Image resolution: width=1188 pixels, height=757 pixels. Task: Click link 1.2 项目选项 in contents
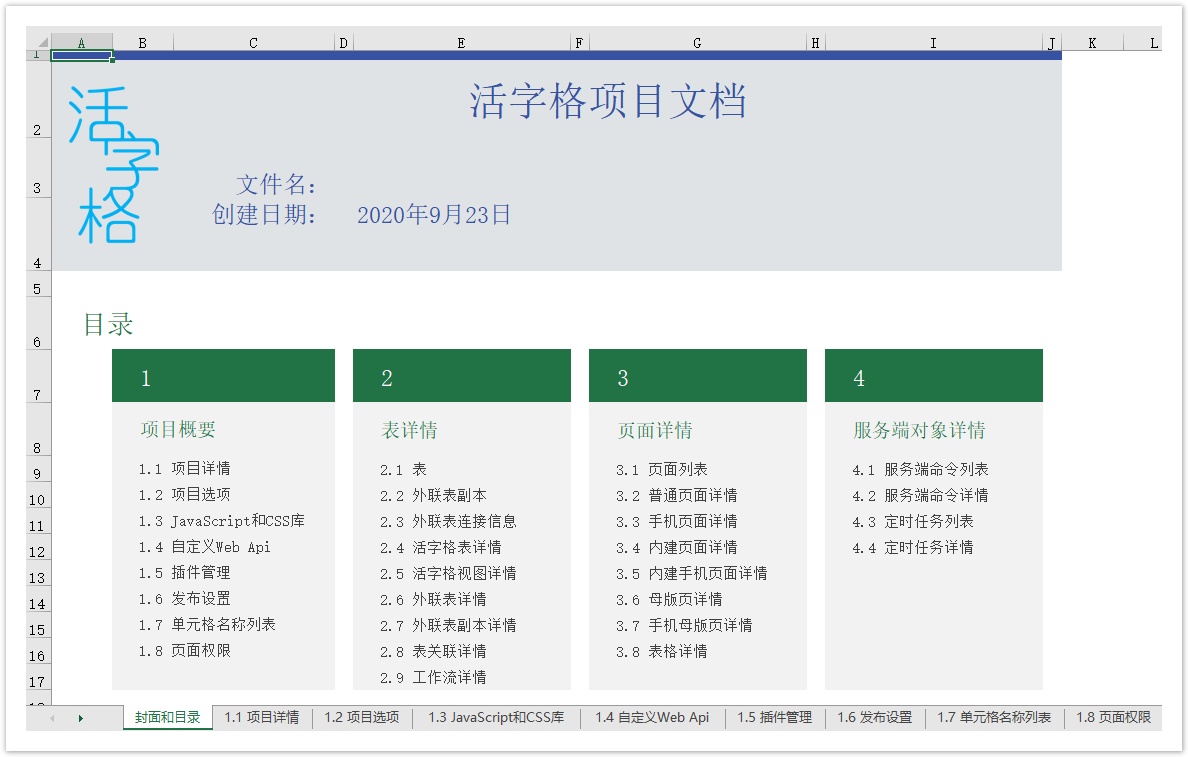pos(184,495)
